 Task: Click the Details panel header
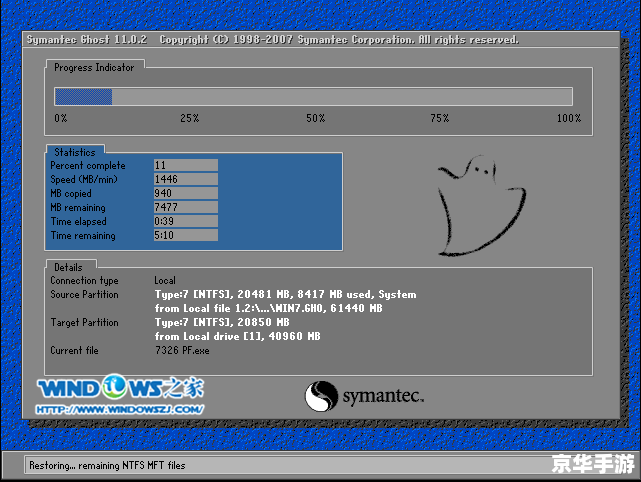[x=69, y=267]
